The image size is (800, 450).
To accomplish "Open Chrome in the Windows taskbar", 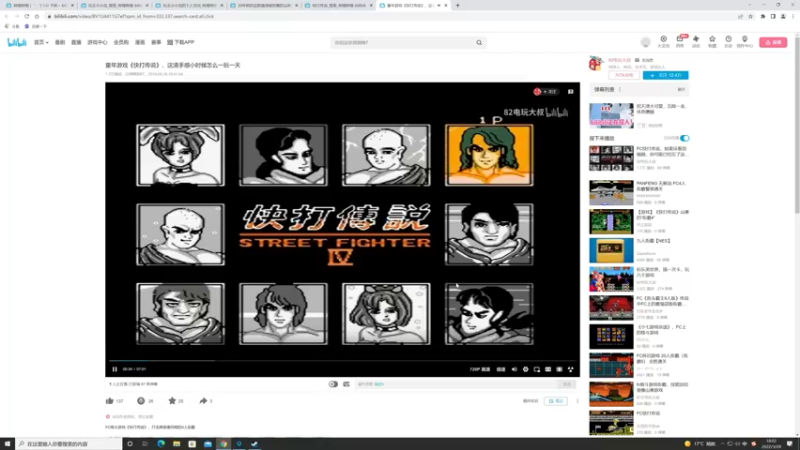I will (x=223, y=444).
